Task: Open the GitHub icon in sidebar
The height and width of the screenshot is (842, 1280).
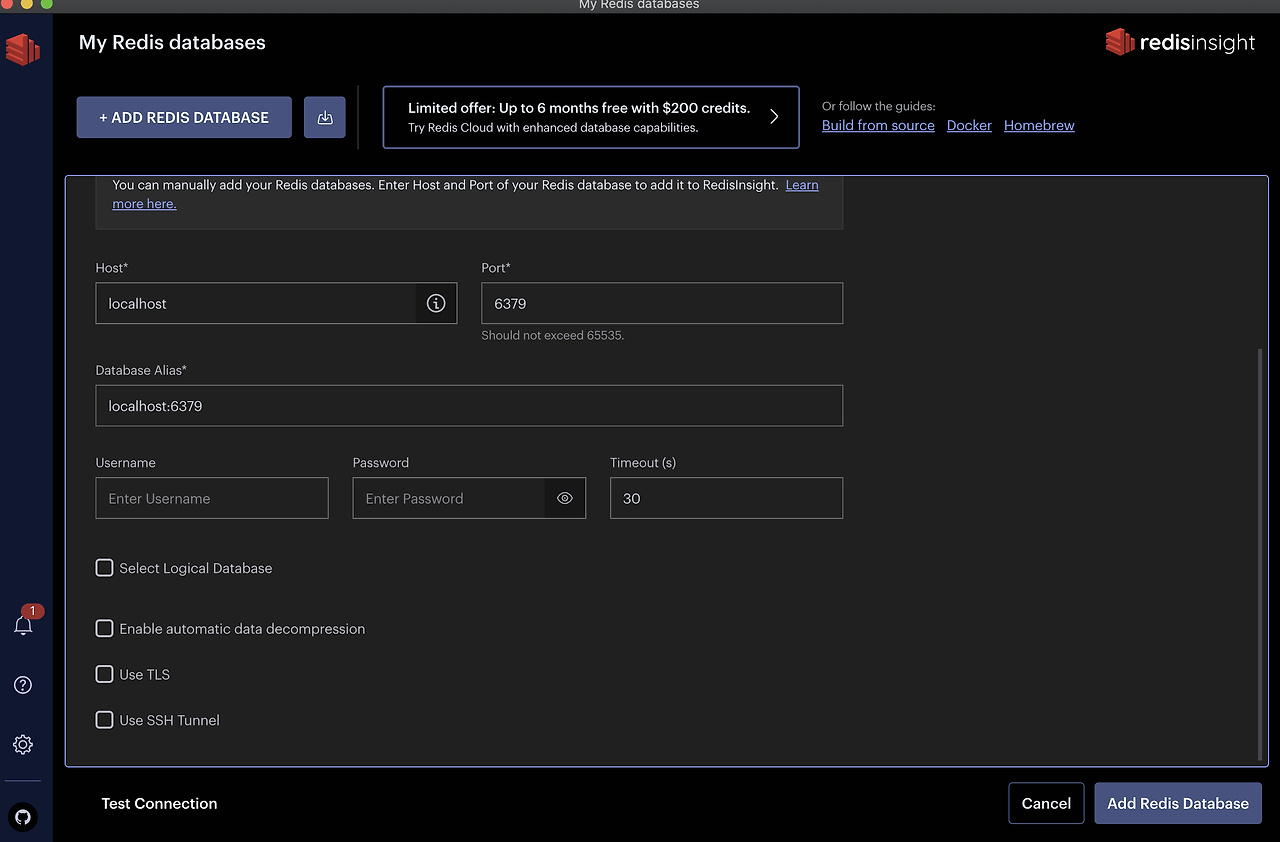Action: [23, 817]
